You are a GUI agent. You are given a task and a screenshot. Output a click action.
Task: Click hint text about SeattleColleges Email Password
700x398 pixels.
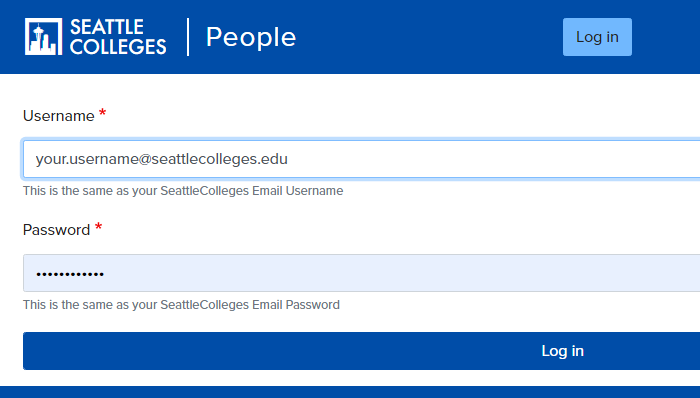[x=181, y=305]
